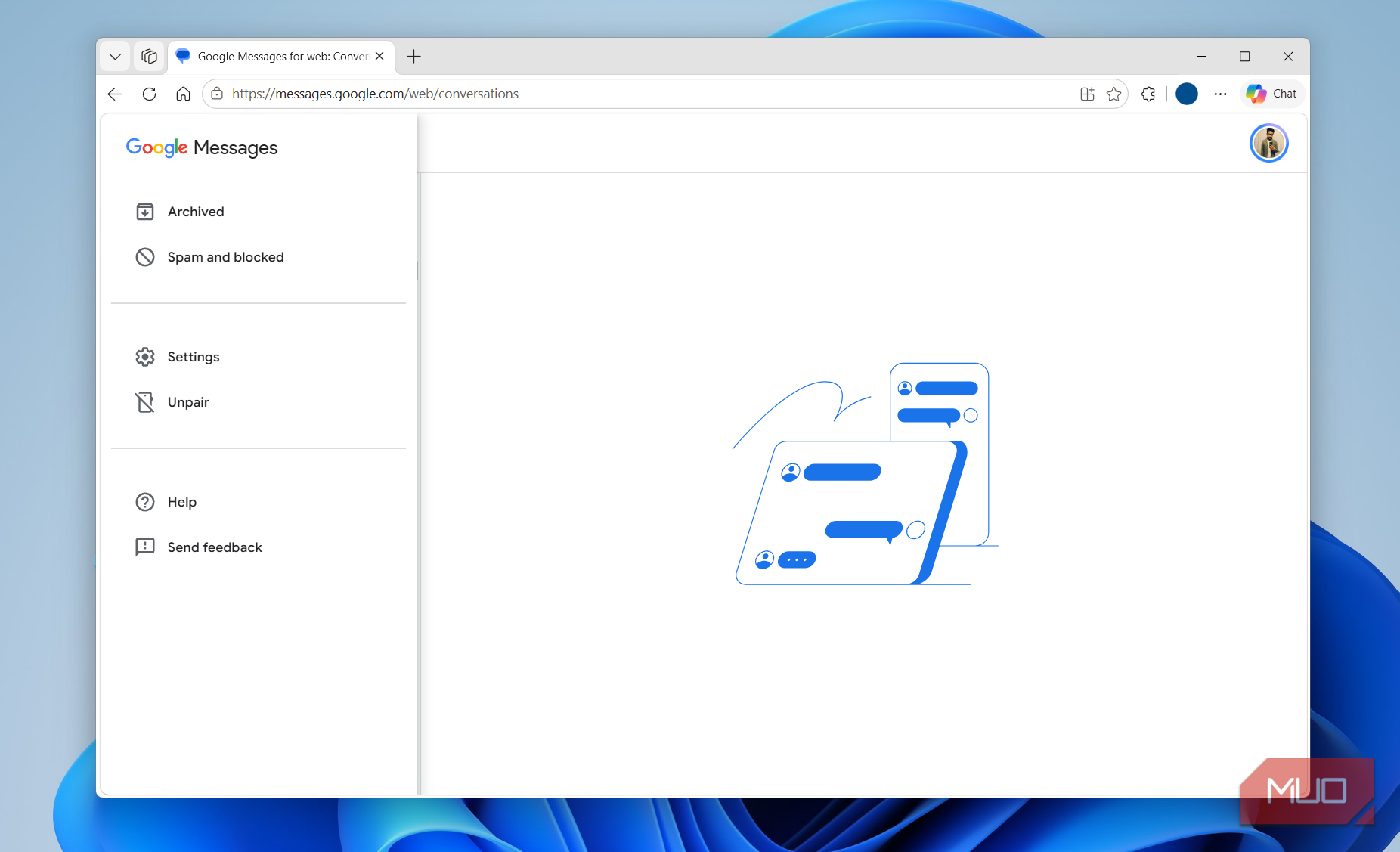The height and width of the screenshot is (852, 1400).
Task: Click the Send feedback bubble icon
Action: coord(145,547)
